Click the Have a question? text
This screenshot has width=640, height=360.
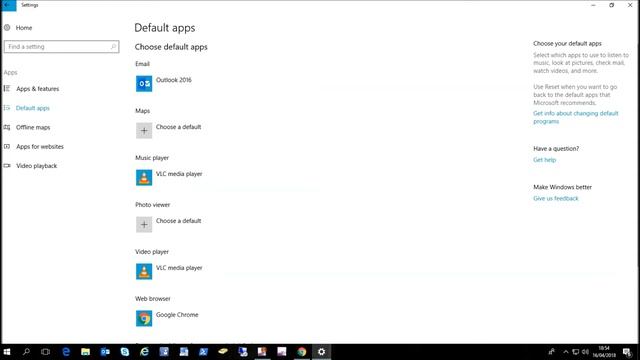pos(556,149)
